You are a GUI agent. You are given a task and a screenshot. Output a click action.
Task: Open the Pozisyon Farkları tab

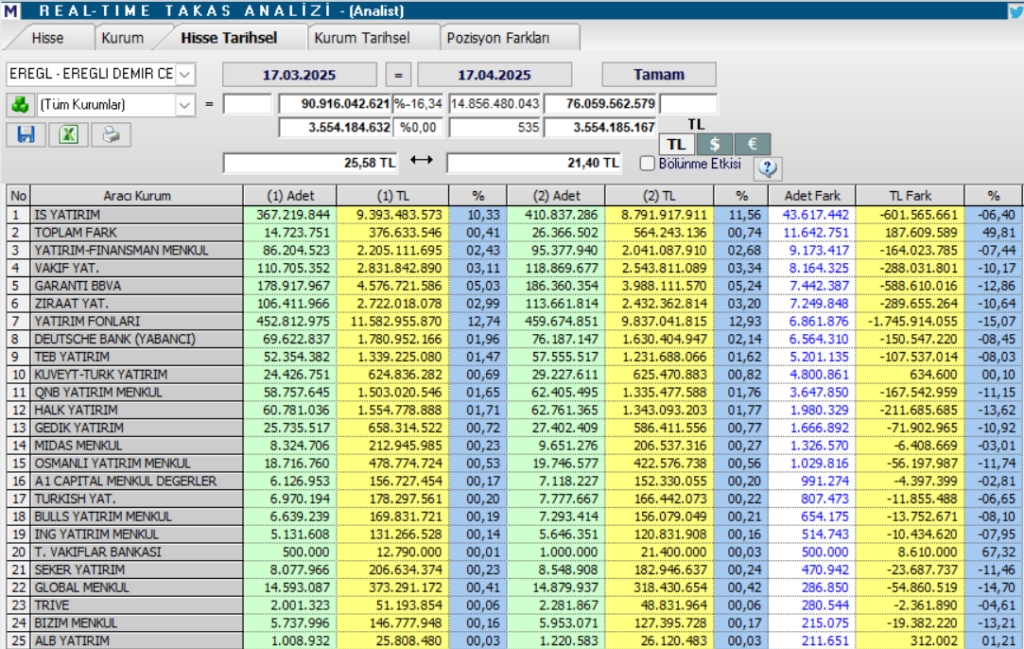click(497, 38)
